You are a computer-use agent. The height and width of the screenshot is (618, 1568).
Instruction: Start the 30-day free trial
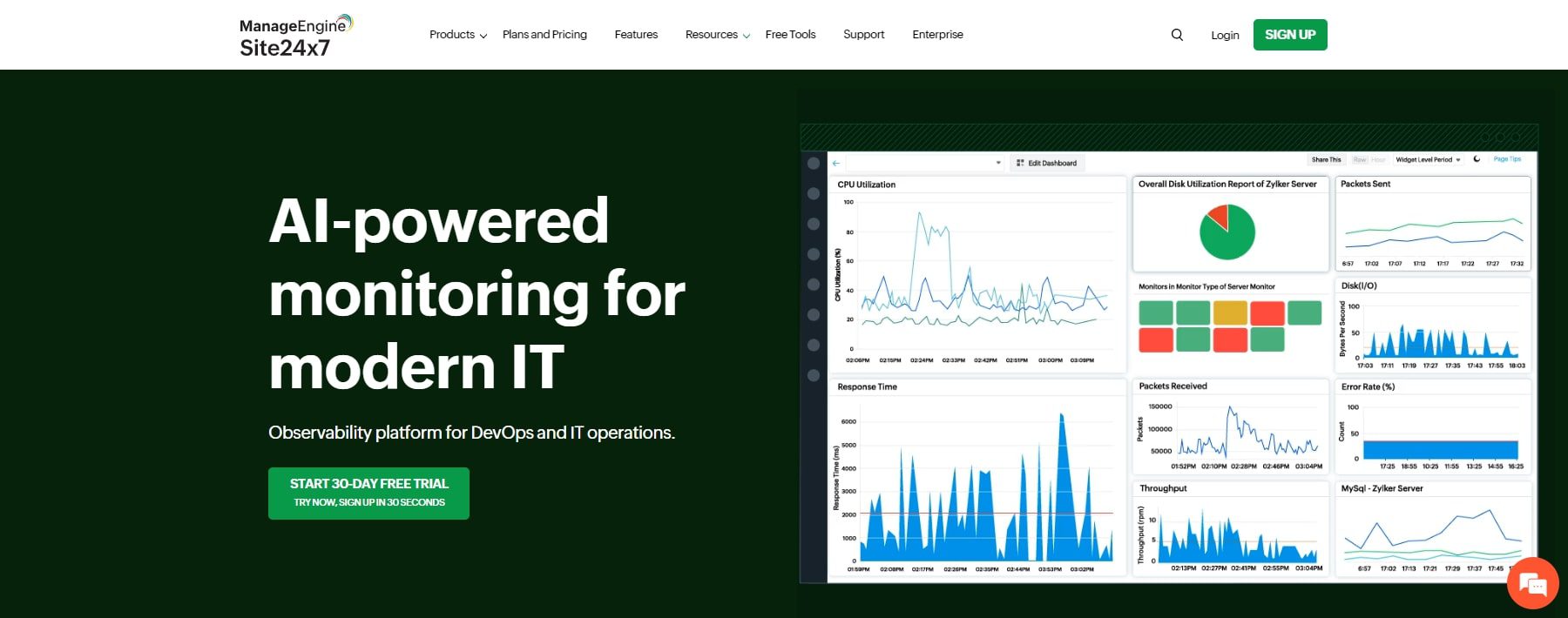(368, 493)
